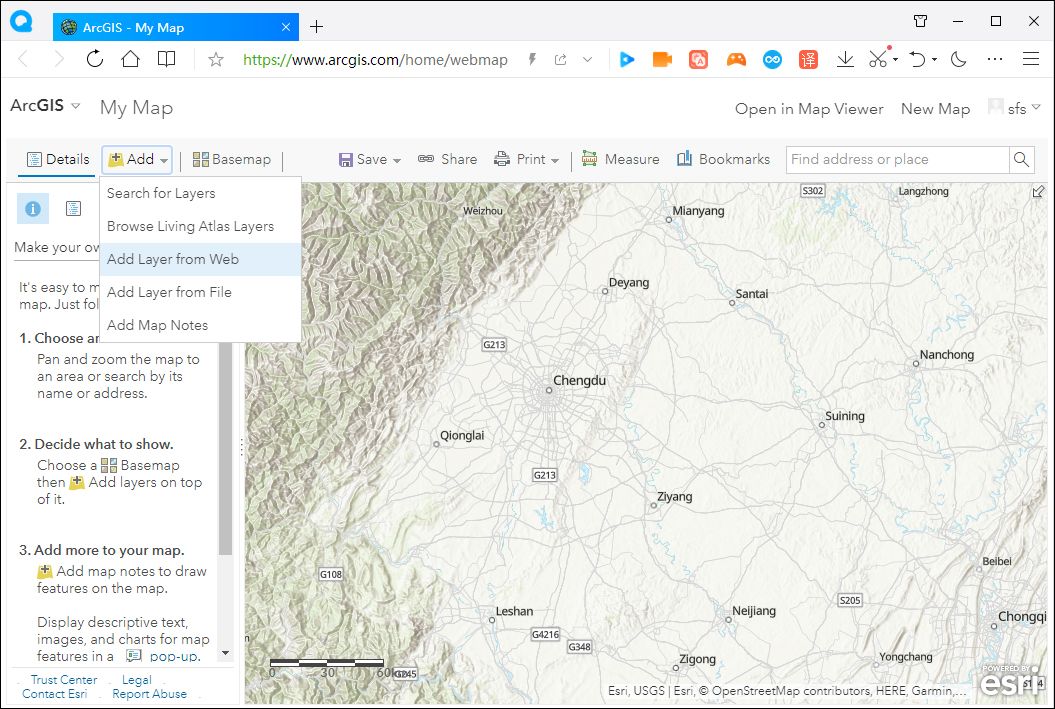1055x709 pixels.
Task: Bookmark this page with the star icon
Action: 215,60
